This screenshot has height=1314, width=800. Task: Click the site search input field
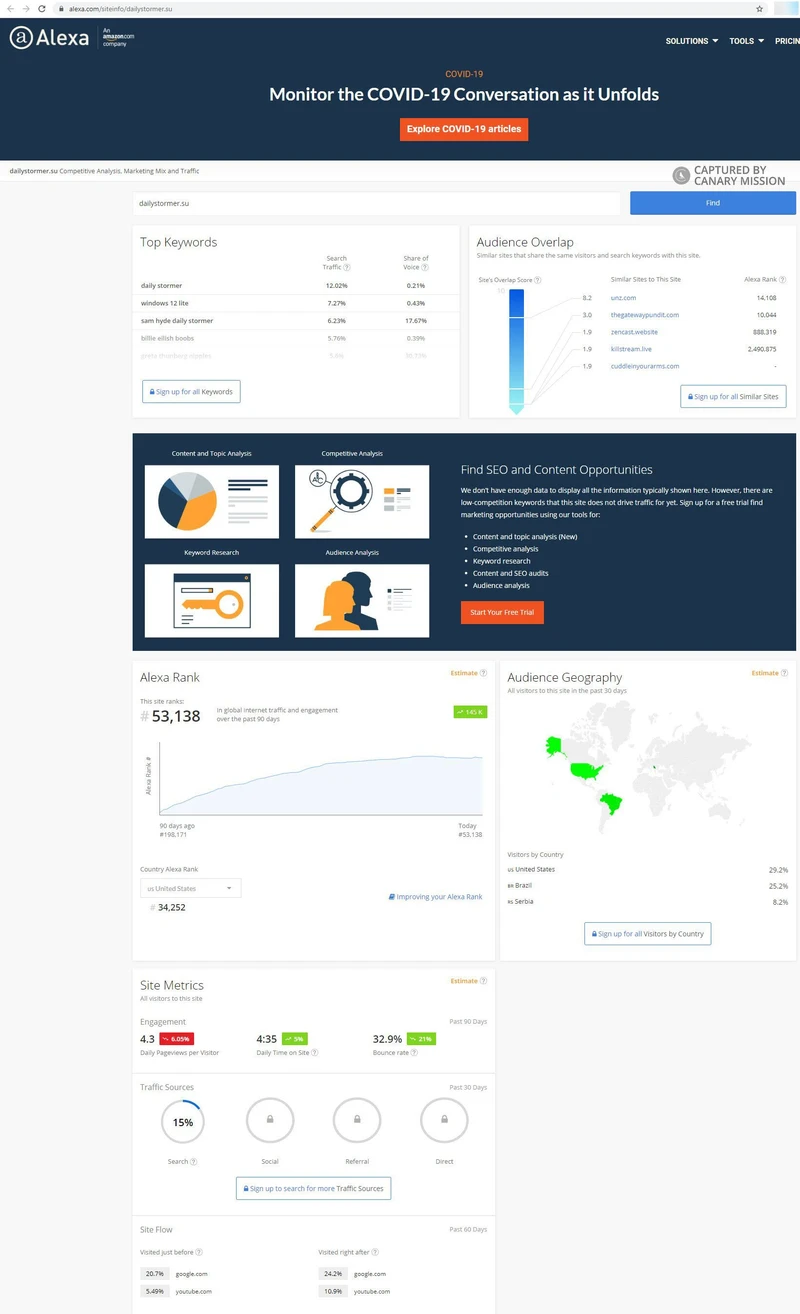[376, 203]
